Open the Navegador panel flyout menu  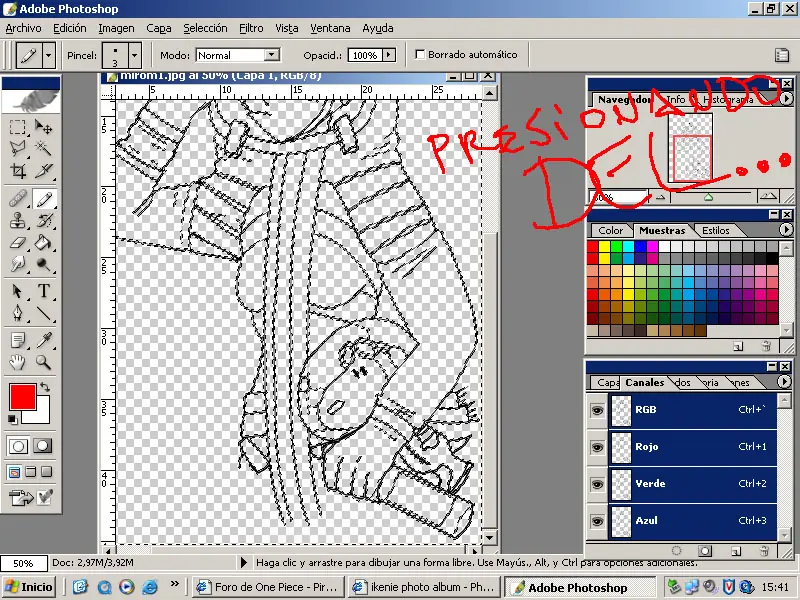(786, 98)
